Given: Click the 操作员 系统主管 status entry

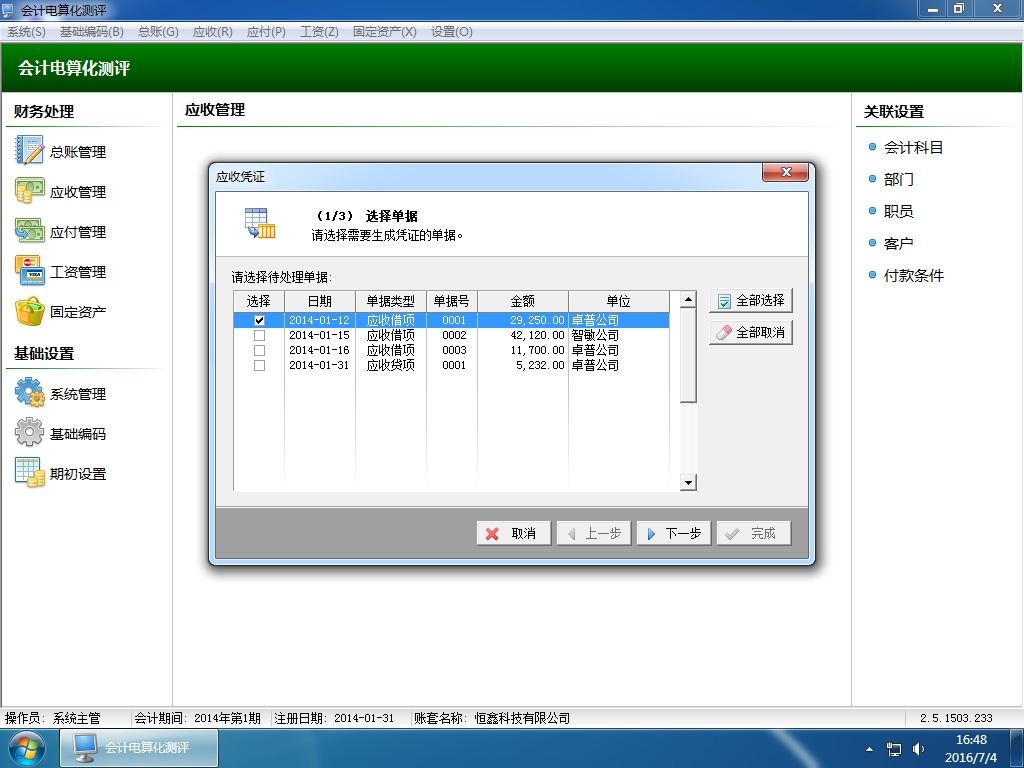Looking at the screenshot, I should point(52,718).
